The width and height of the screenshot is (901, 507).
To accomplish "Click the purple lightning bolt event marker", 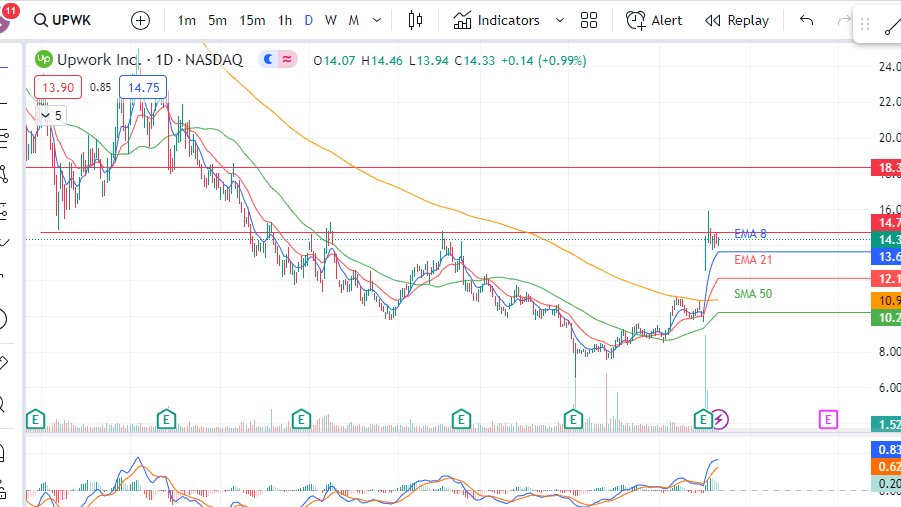I will pos(720,420).
